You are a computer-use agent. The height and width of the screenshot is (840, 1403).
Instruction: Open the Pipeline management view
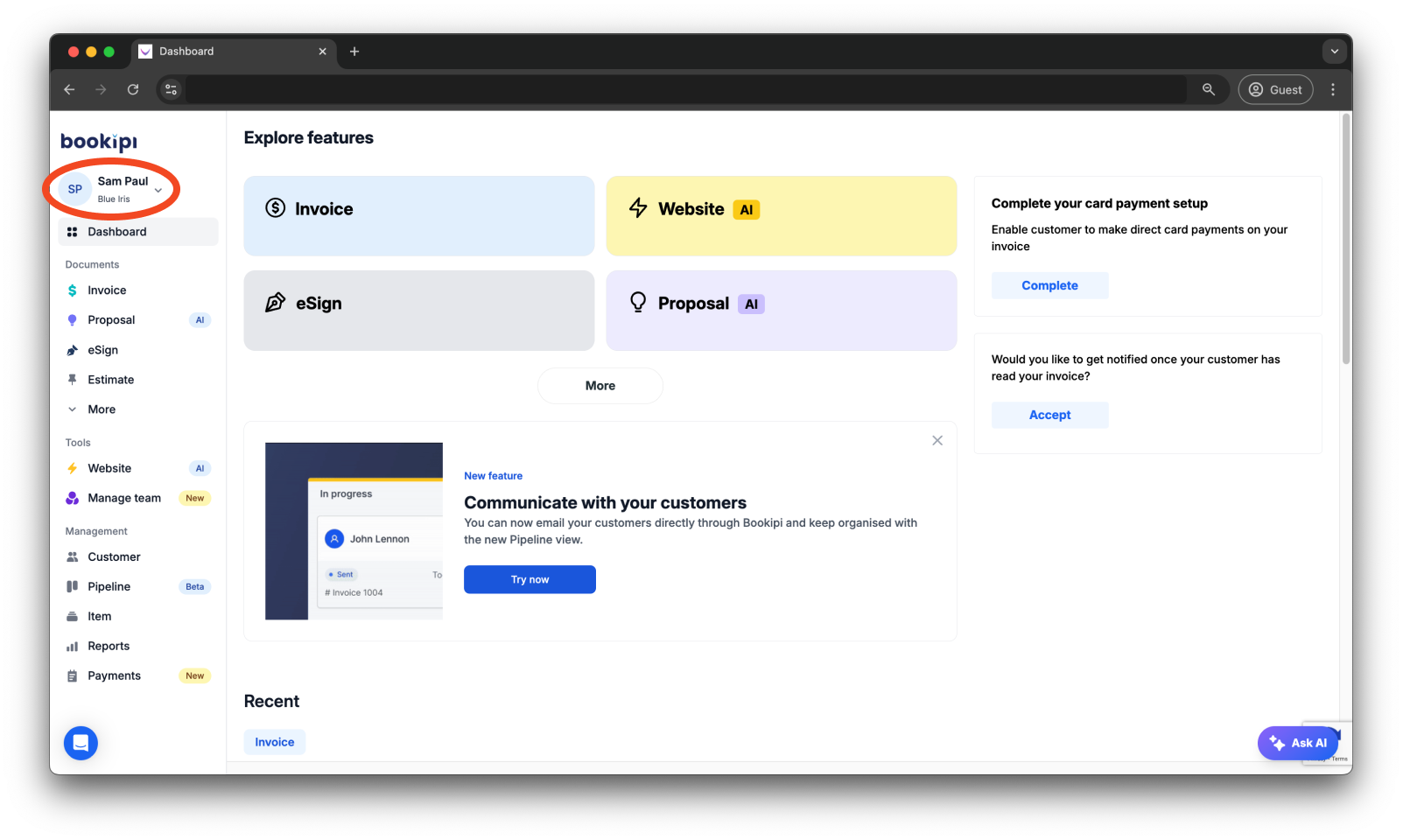(109, 585)
